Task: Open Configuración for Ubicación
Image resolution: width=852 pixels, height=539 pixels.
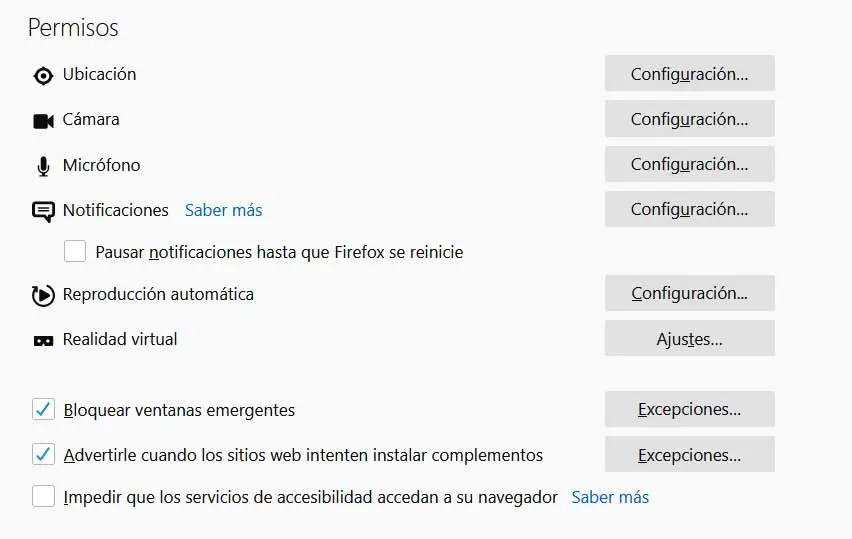Action: pyautogui.click(x=689, y=74)
